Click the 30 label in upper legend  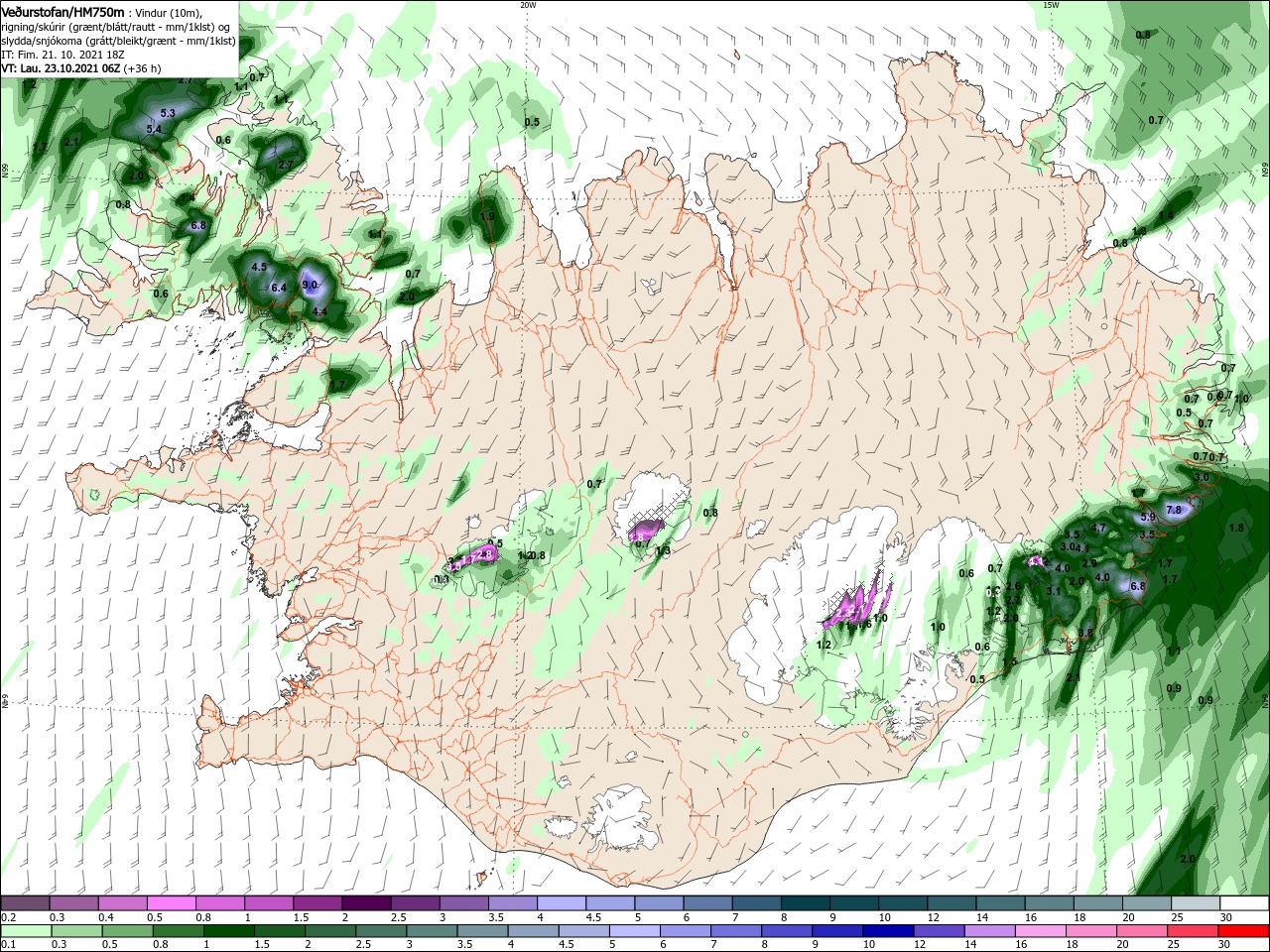click(x=1227, y=917)
